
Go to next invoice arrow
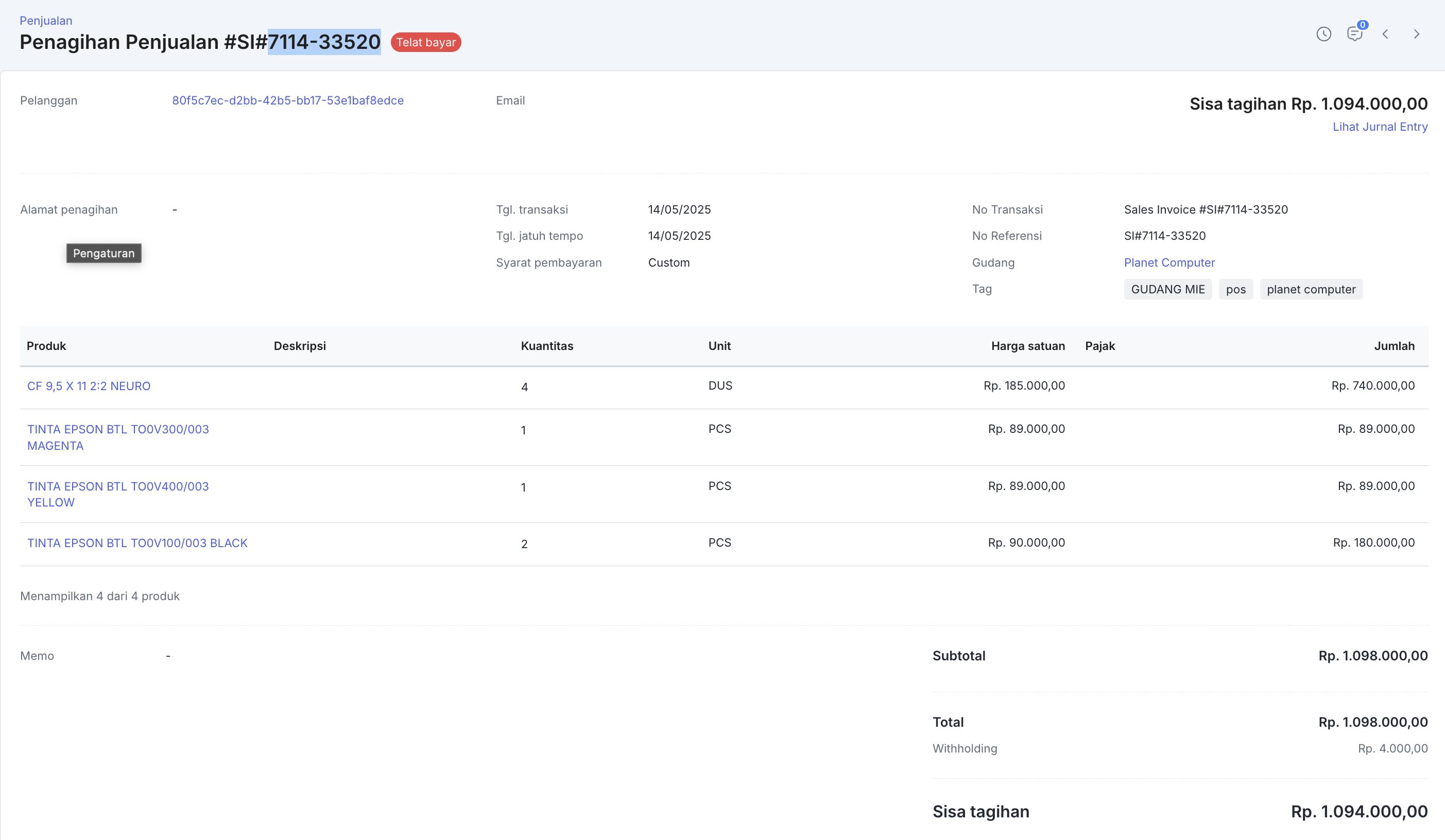pyautogui.click(x=1416, y=34)
